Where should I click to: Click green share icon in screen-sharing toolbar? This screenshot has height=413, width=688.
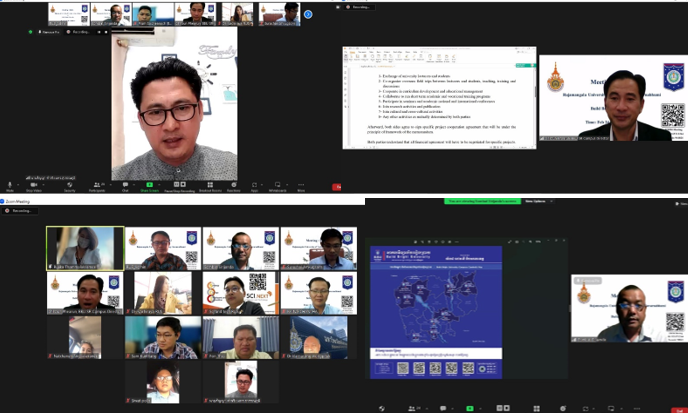tap(470, 409)
